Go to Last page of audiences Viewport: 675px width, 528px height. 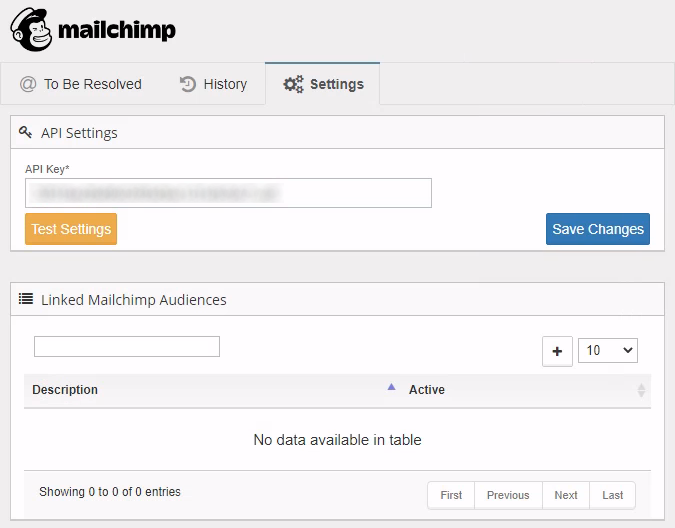pos(612,495)
